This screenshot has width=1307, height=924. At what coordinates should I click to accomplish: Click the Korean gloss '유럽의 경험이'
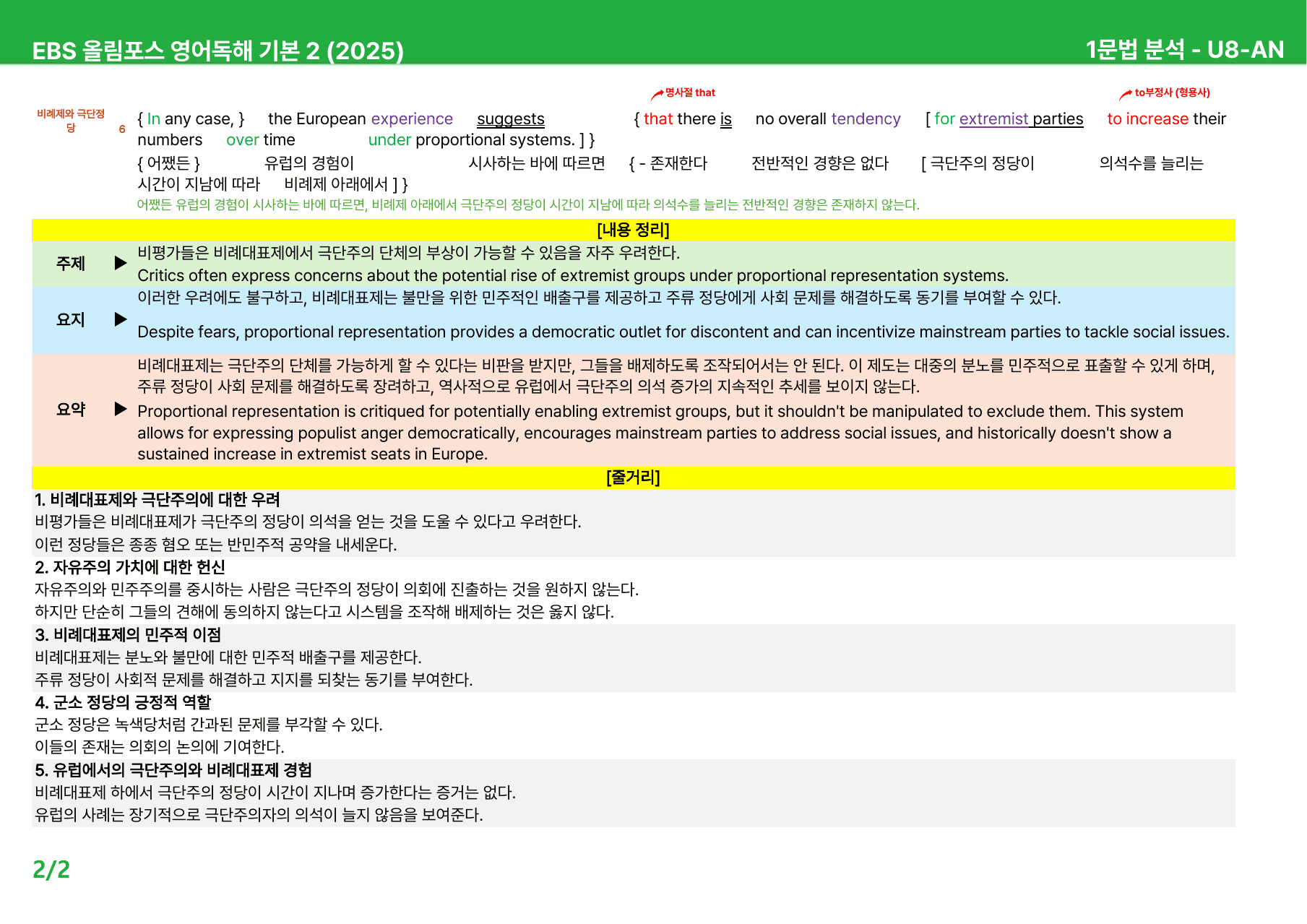point(309,163)
